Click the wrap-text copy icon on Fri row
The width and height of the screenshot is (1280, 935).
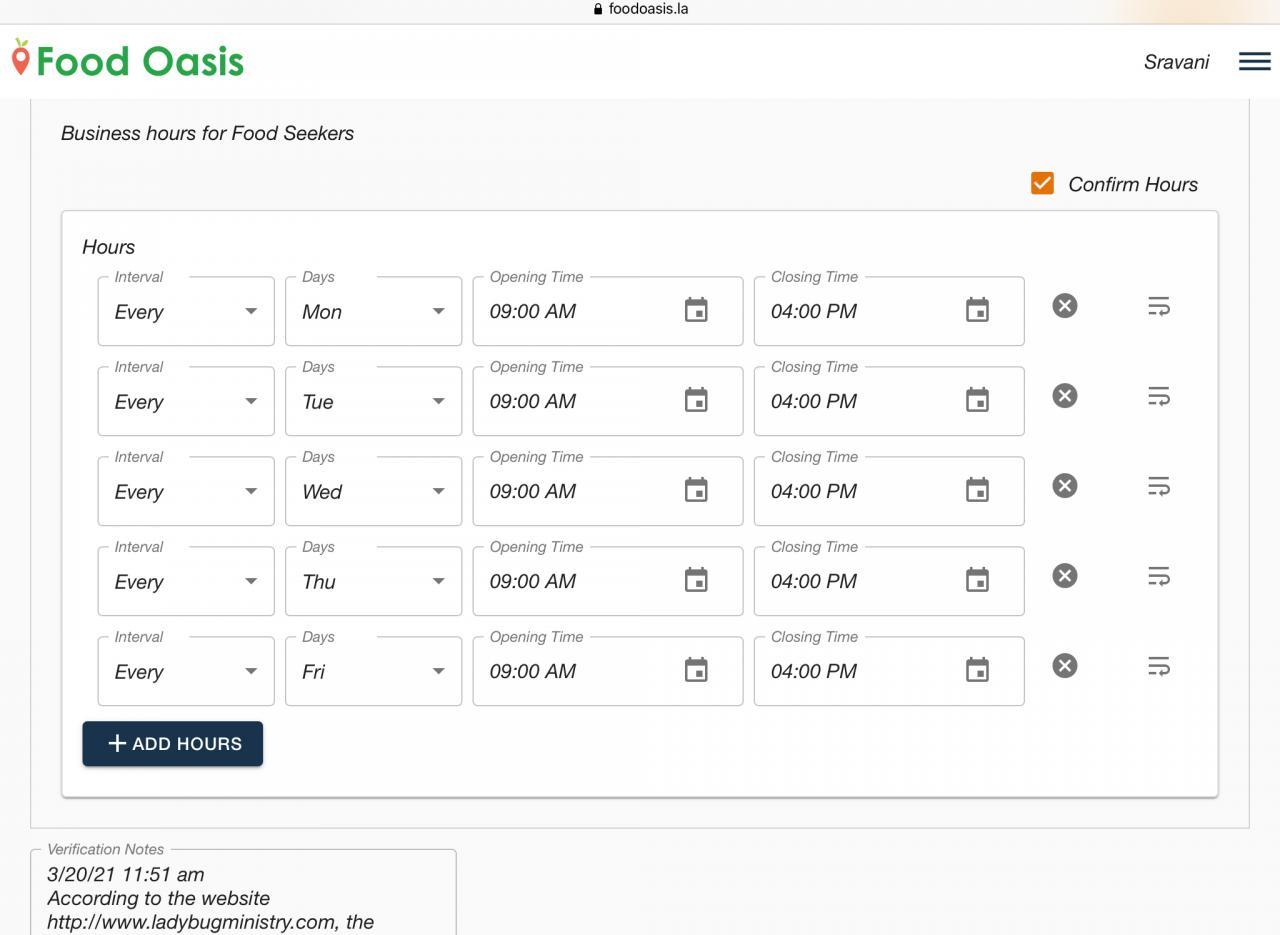pyautogui.click(x=1158, y=666)
